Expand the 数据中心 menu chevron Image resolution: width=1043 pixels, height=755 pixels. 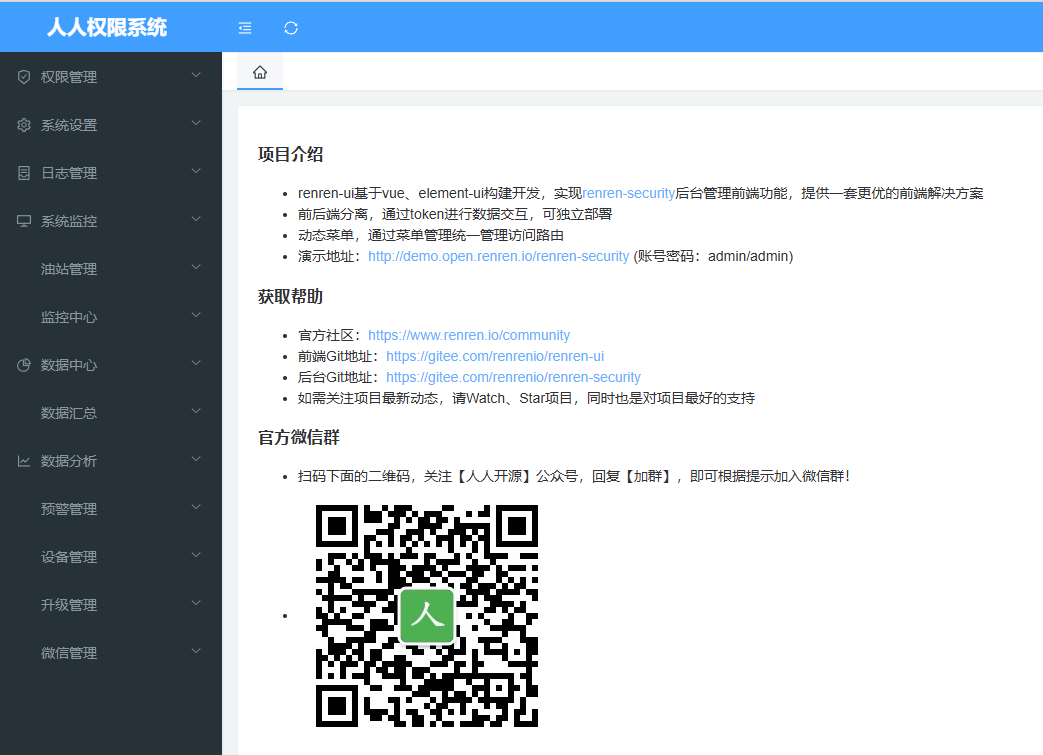click(196, 363)
